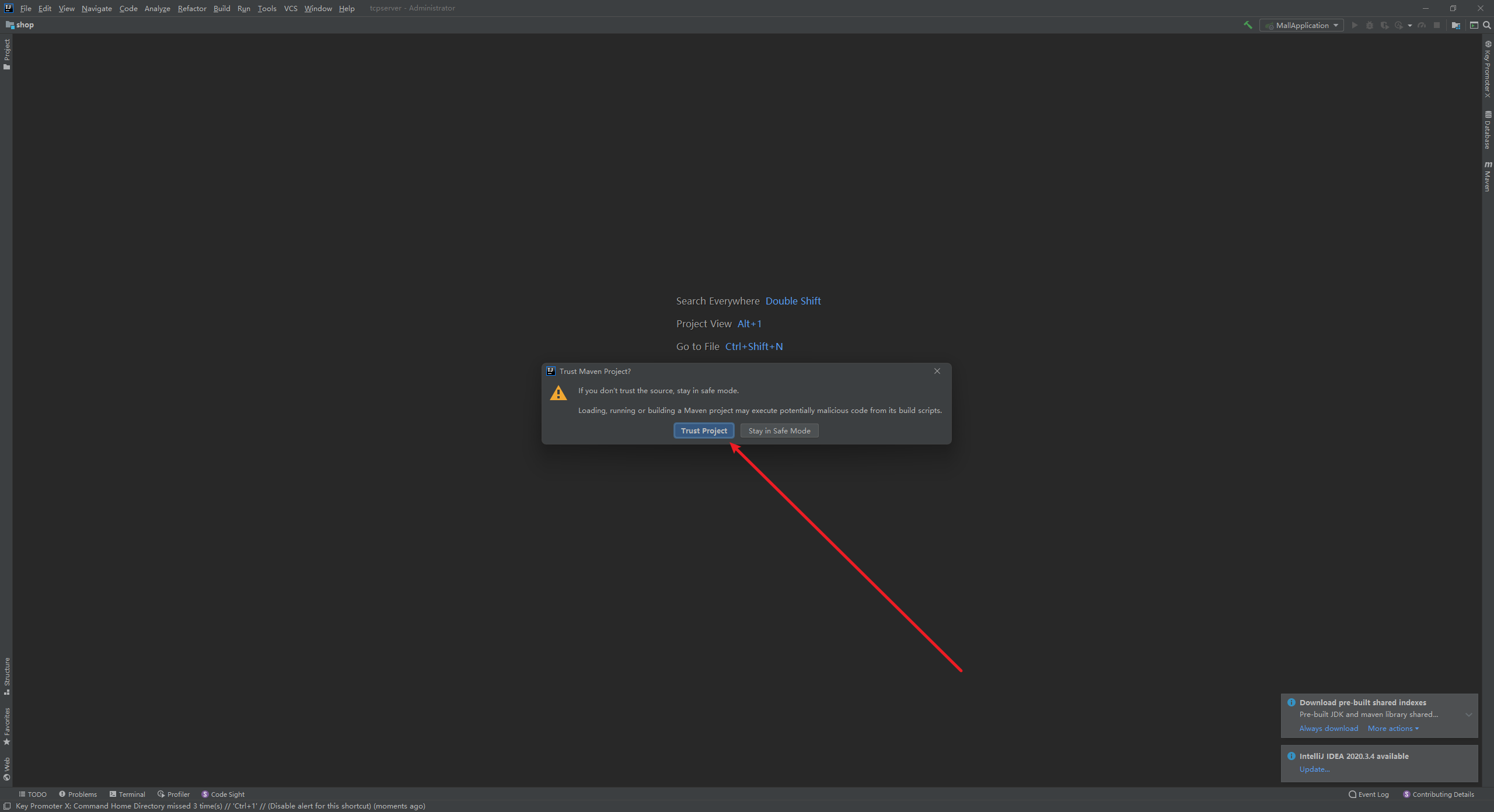Screen dimensions: 1494x812
Task: Click the Double Shift shortcut hint
Action: tap(793, 301)
